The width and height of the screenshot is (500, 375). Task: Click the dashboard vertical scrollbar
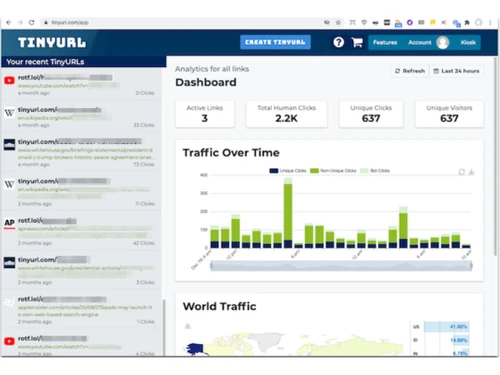click(x=495, y=156)
